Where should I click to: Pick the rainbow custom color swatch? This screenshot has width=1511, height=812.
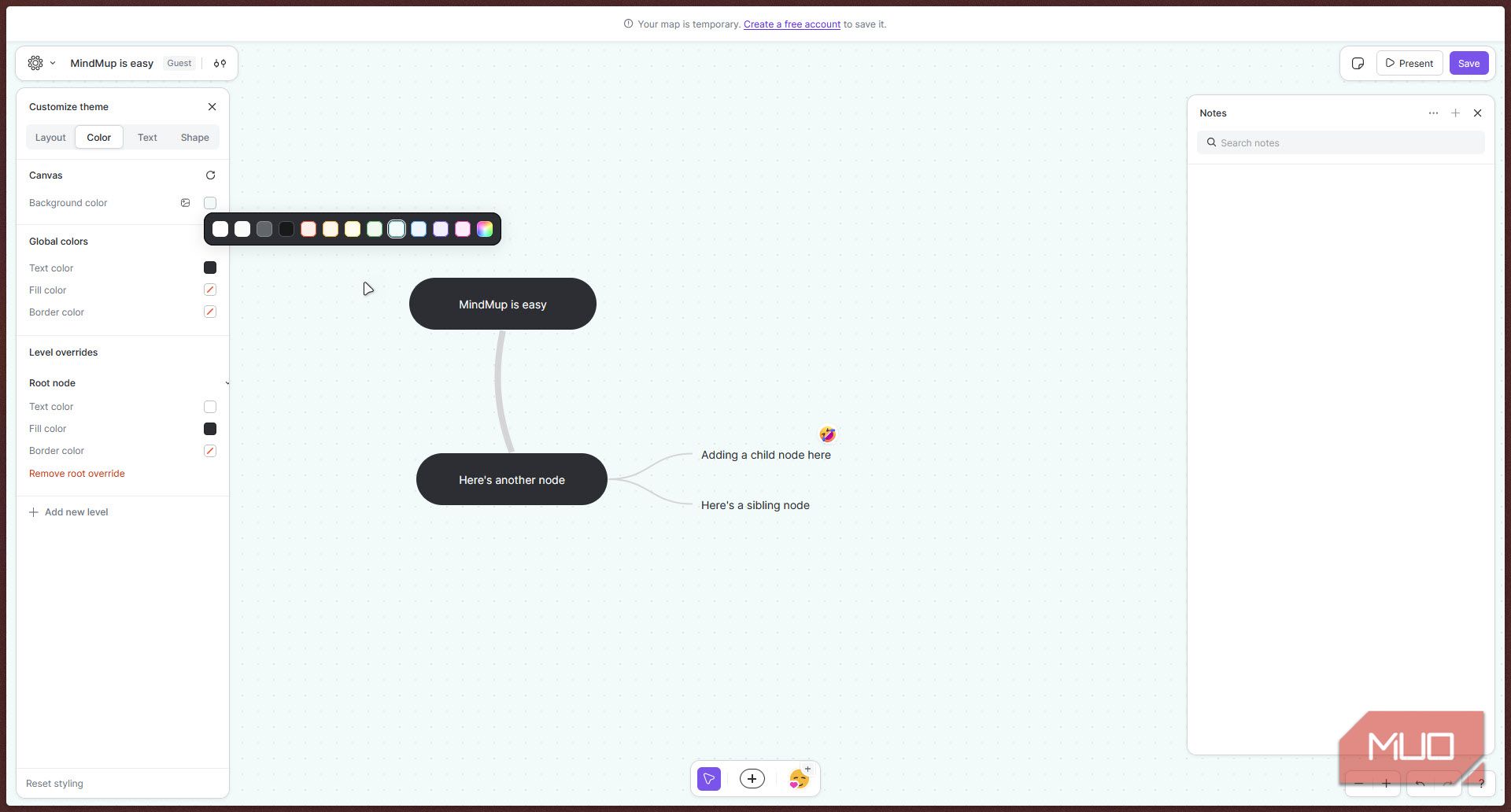[485, 229]
